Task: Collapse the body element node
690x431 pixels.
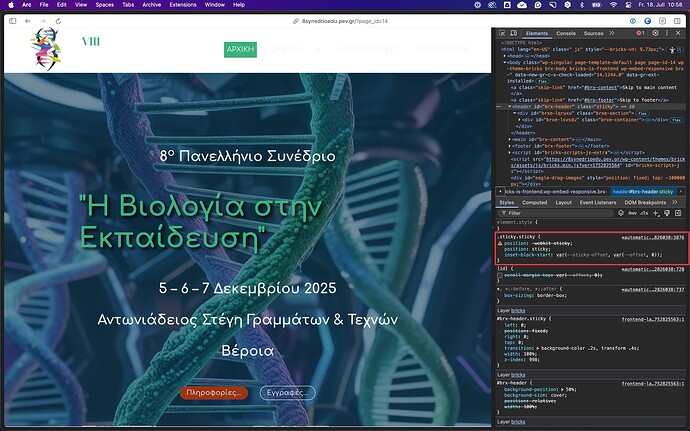Action: click(x=505, y=63)
